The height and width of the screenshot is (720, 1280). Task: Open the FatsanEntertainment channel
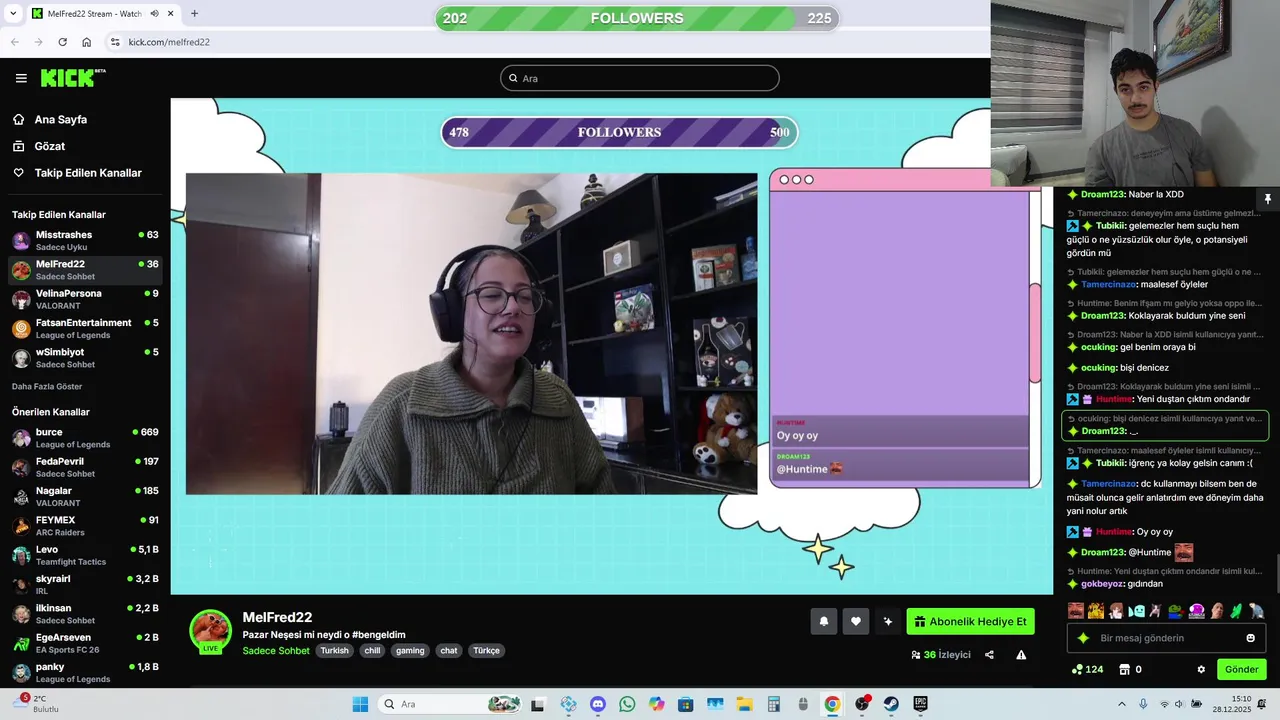point(85,329)
